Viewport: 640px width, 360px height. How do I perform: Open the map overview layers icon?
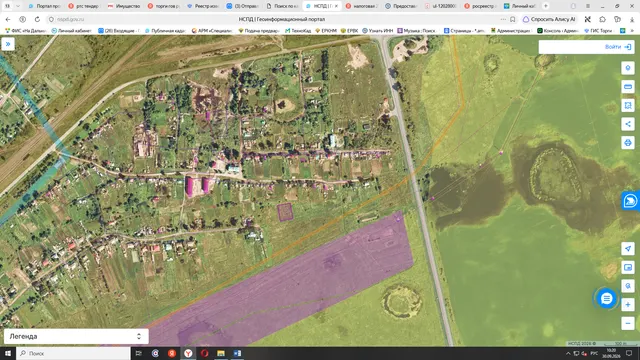[x=628, y=267]
